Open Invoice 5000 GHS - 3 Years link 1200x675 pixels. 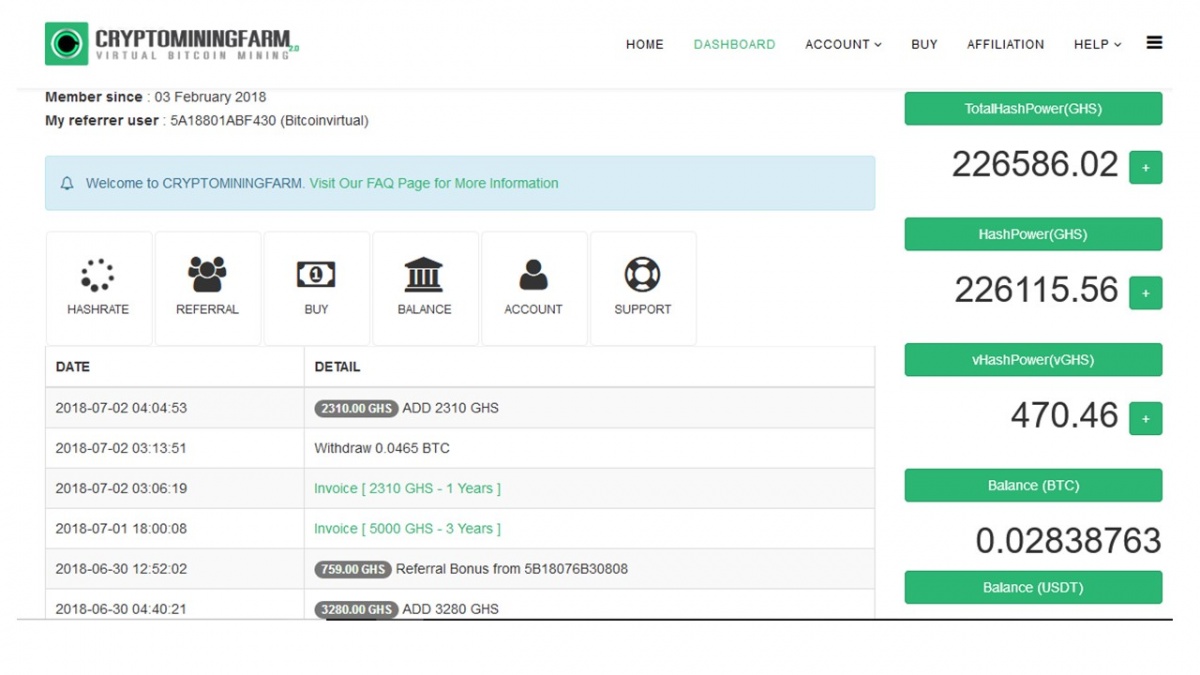(x=407, y=528)
